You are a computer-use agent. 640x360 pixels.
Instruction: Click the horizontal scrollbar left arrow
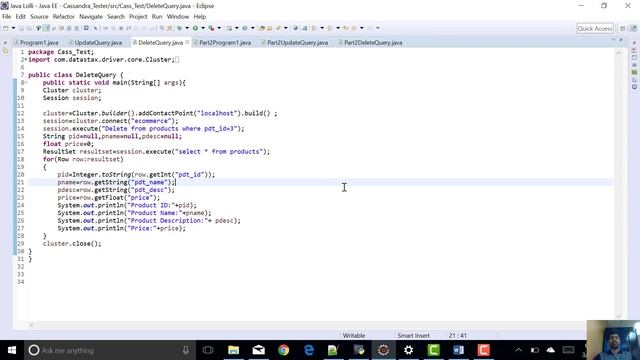point(32,325)
